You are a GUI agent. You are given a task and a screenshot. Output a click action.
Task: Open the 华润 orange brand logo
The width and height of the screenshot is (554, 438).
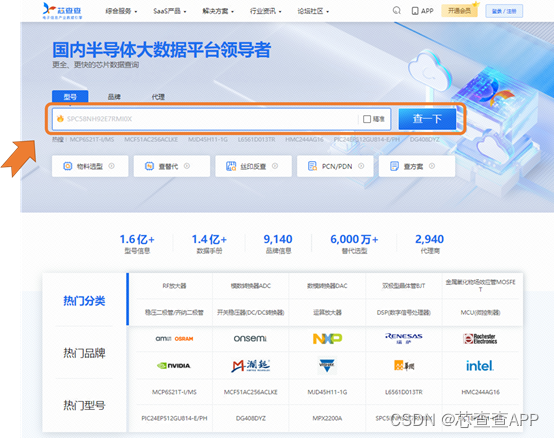[404, 366]
